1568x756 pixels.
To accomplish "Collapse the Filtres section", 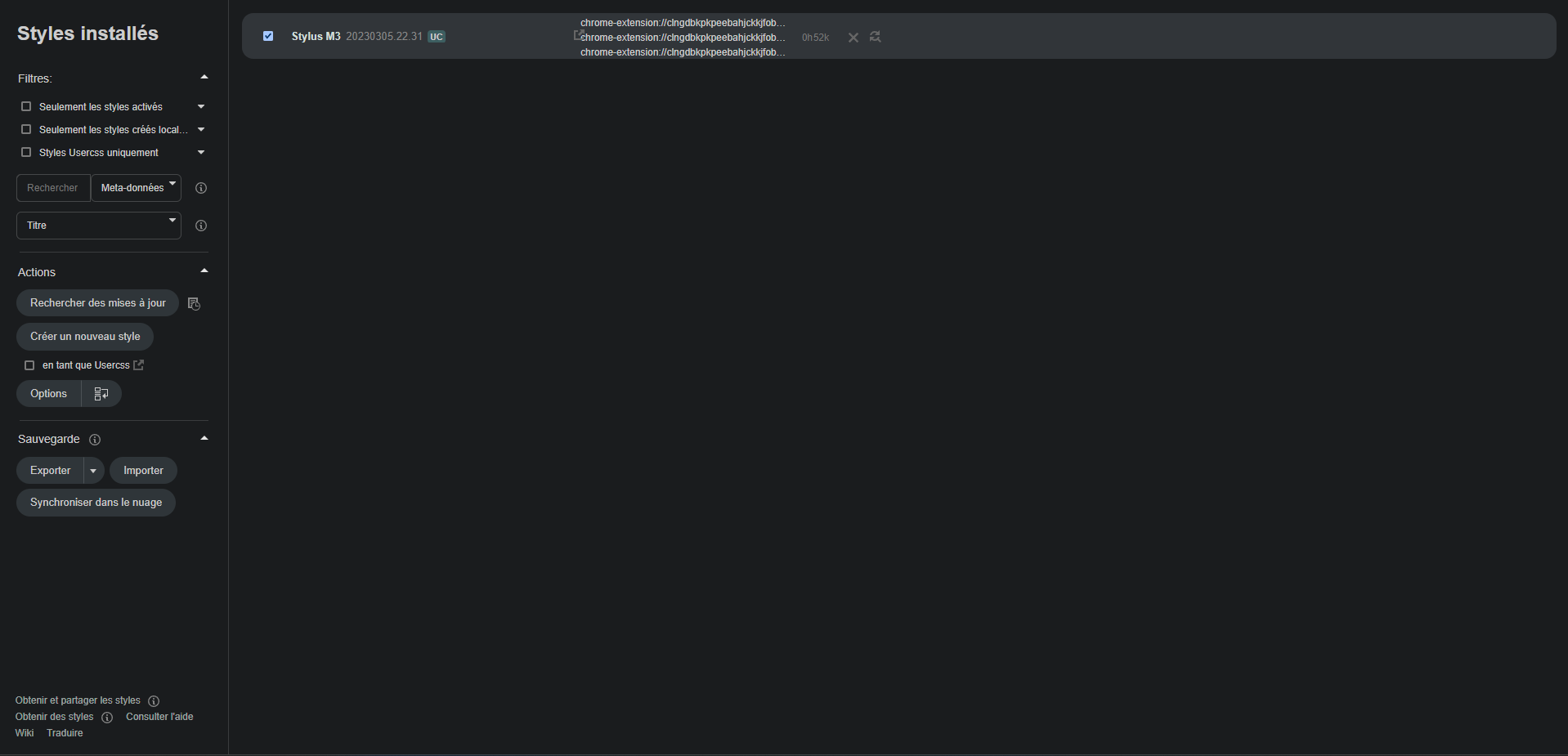I will (x=204, y=76).
